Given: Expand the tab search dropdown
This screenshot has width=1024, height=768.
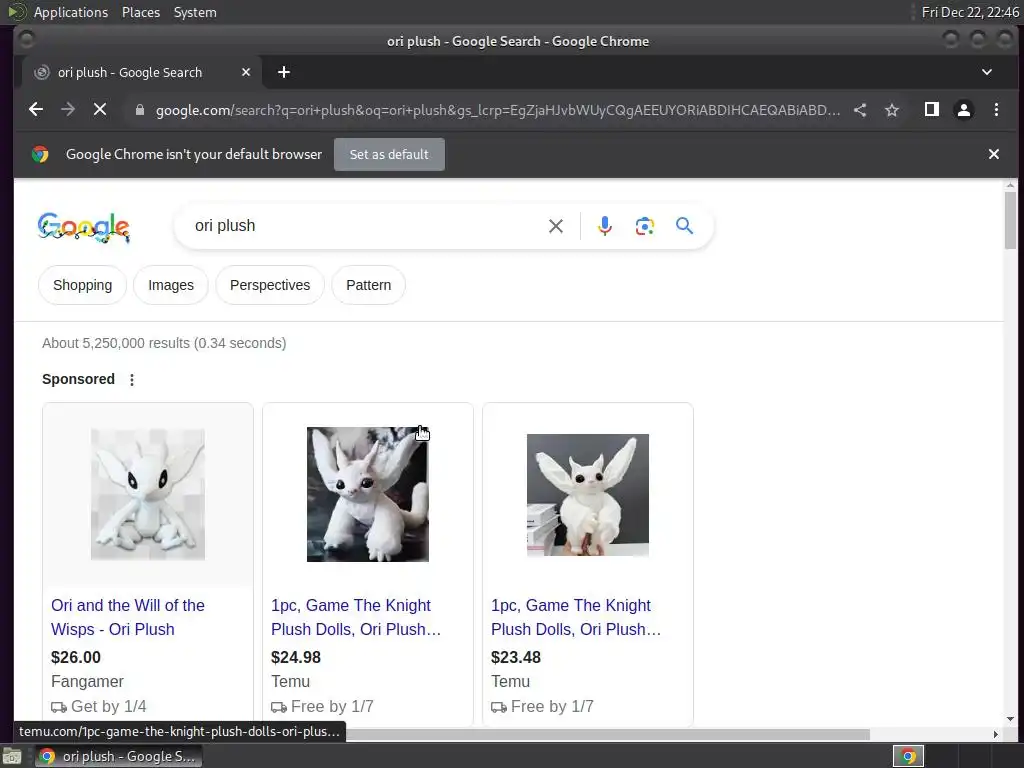Looking at the screenshot, I should 987,72.
